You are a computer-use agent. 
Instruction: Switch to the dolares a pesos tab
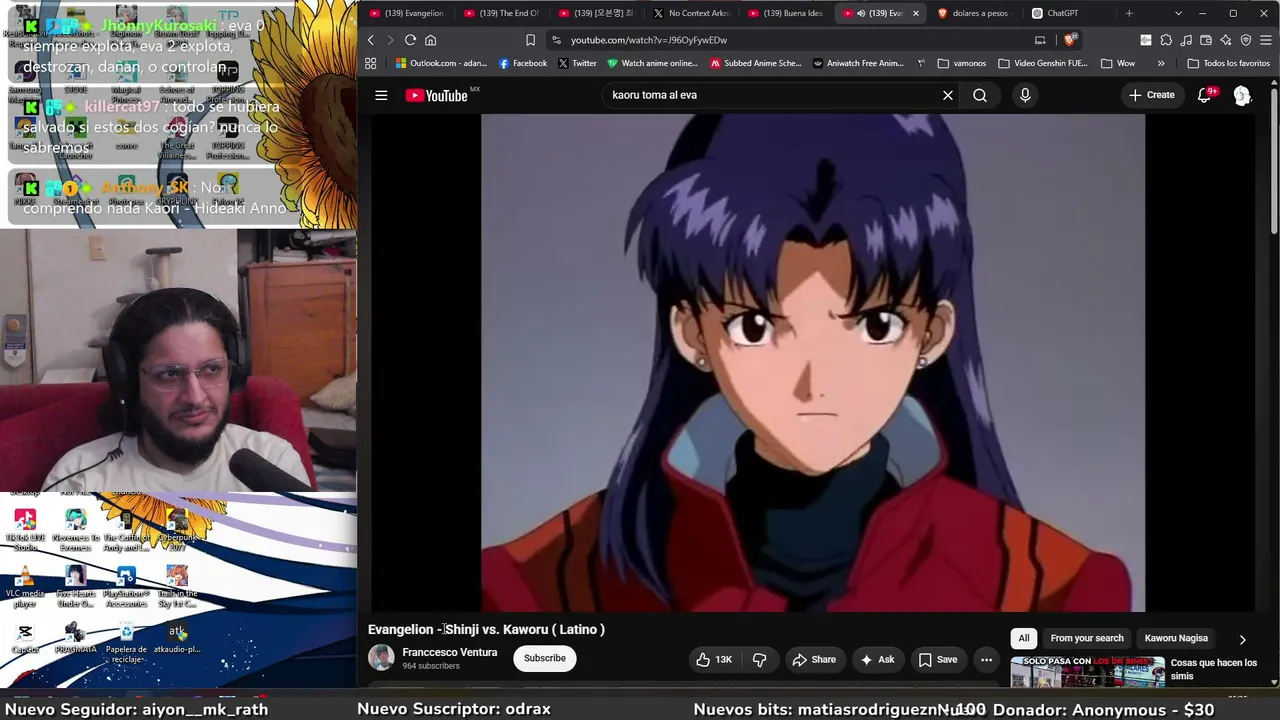click(x=972, y=13)
